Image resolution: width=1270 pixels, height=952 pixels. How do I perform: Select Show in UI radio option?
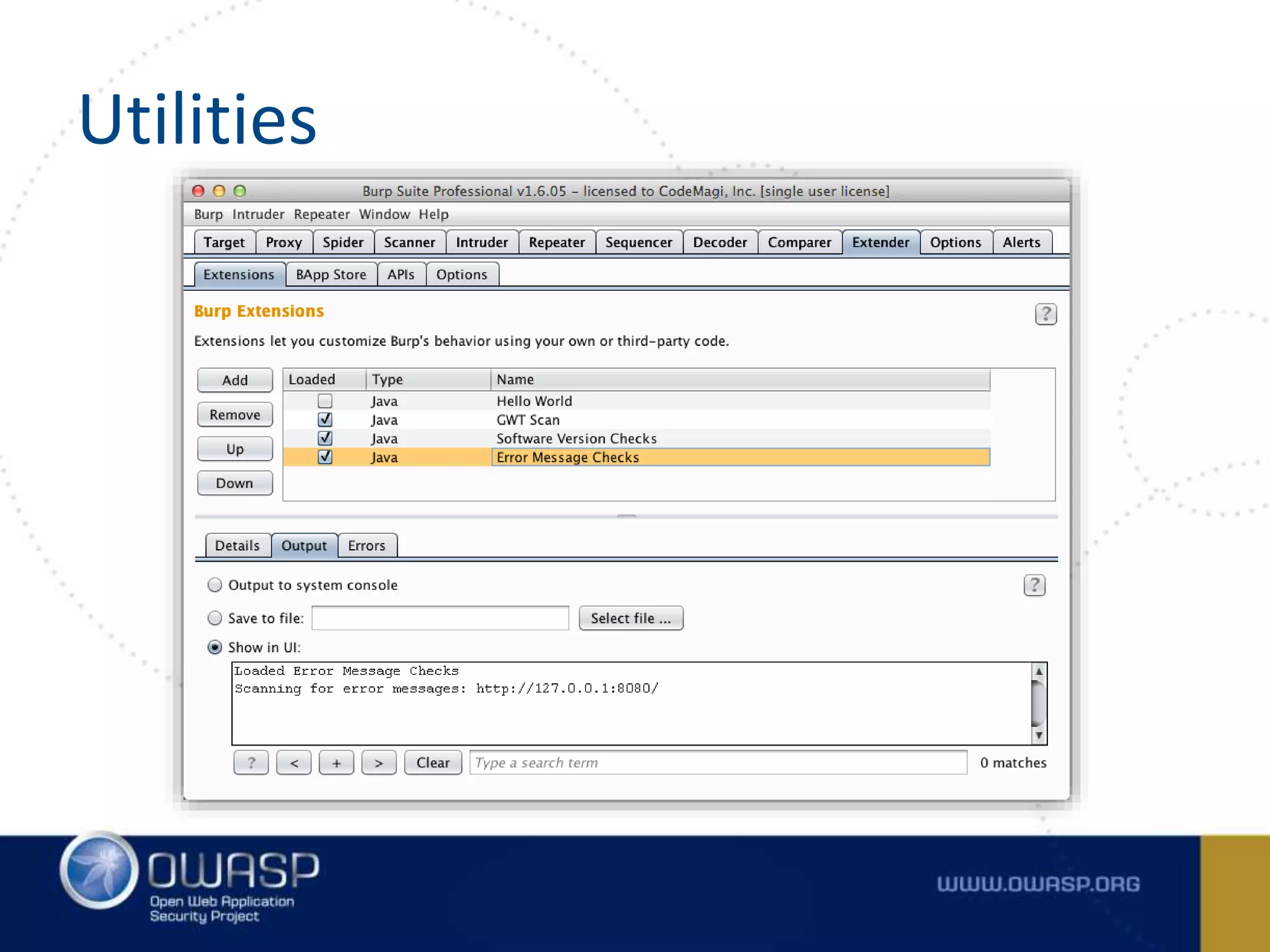click(x=215, y=647)
